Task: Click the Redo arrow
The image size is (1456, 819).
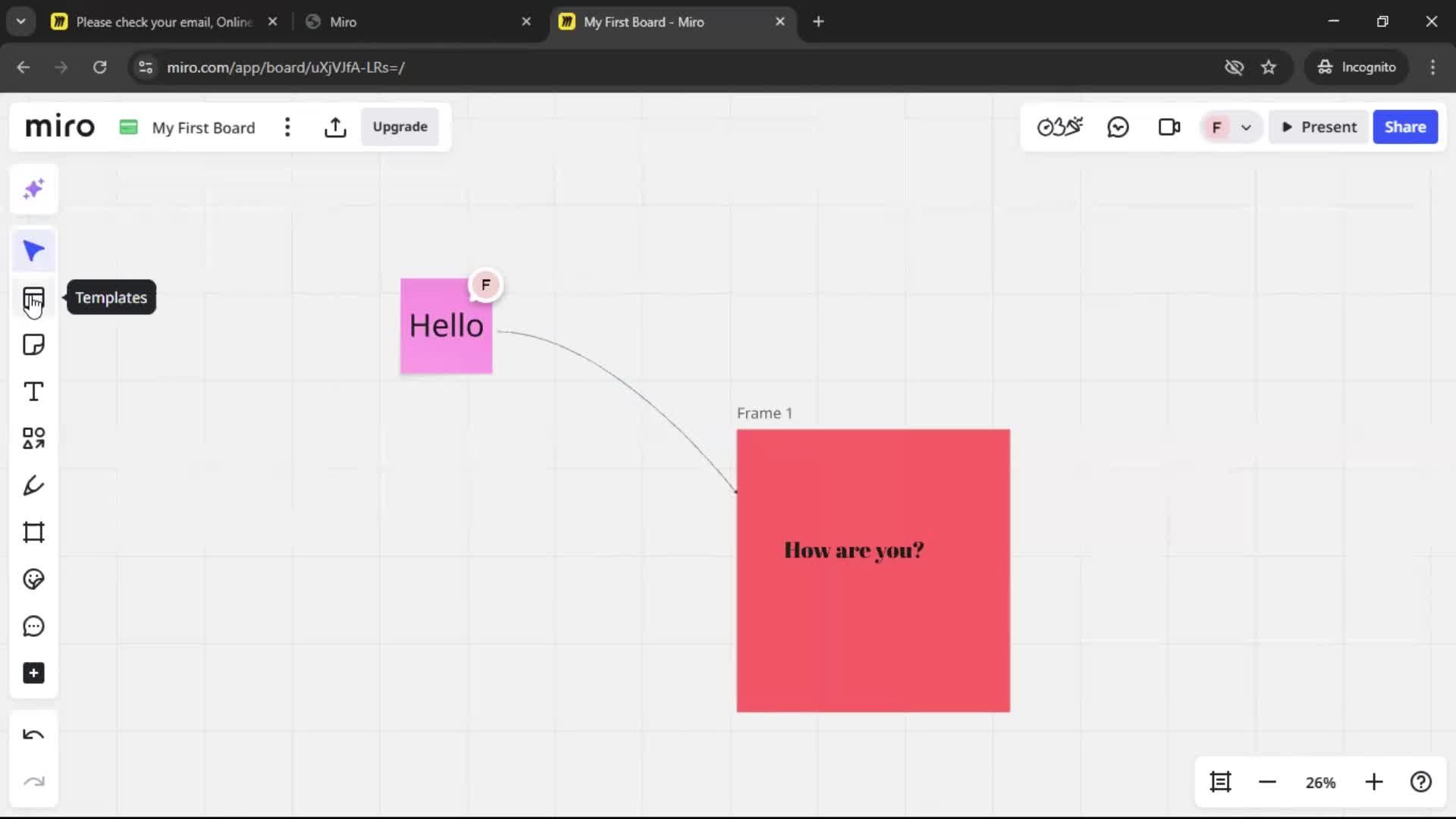Action: (x=33, y=782)
